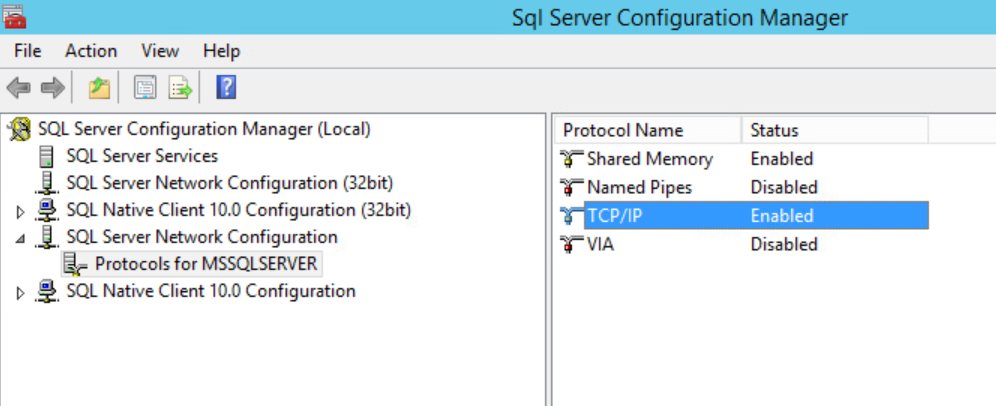Image resolution: width=996 pixels, height=406 pixels.
Task: Collapse the SQL Server Network Configuration node
Action: click(x=20, y=239)
